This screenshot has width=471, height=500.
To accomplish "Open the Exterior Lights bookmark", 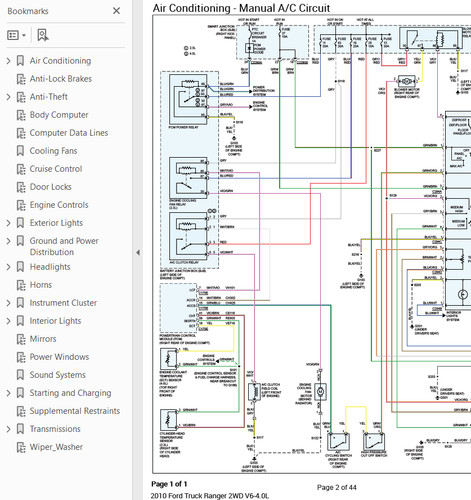I will point(56,223).
